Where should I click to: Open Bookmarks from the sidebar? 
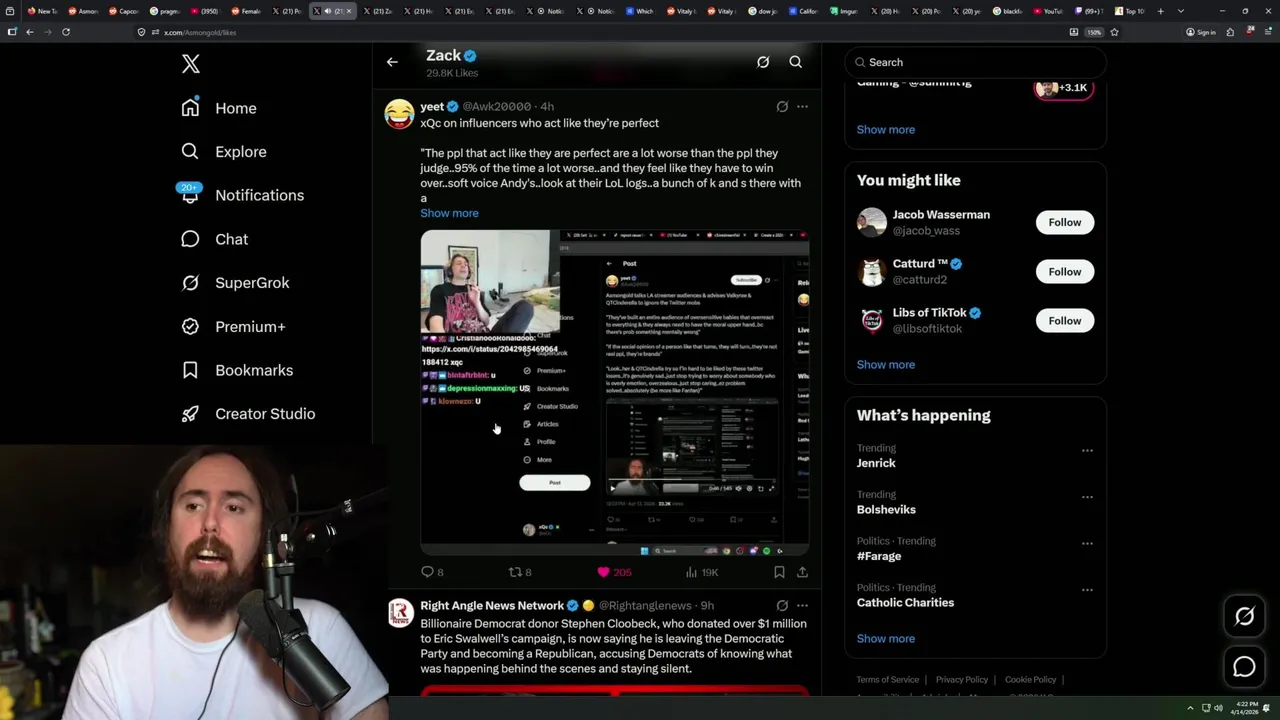[x=237, y=370]
